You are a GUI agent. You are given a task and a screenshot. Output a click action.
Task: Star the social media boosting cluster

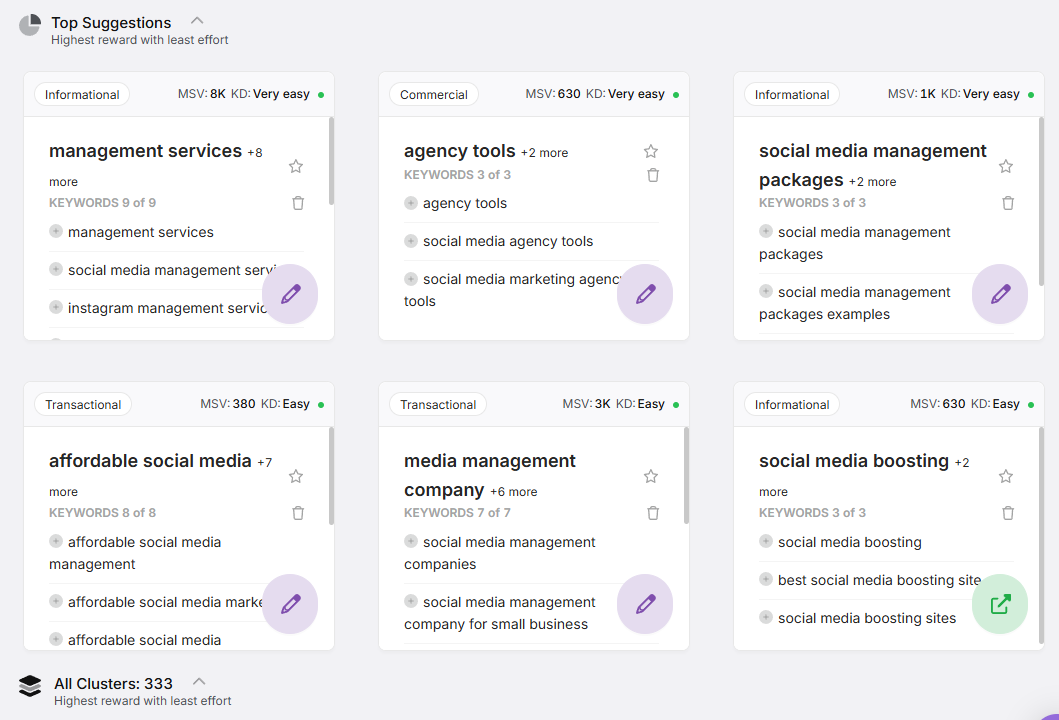click(x=1006, y=476)
